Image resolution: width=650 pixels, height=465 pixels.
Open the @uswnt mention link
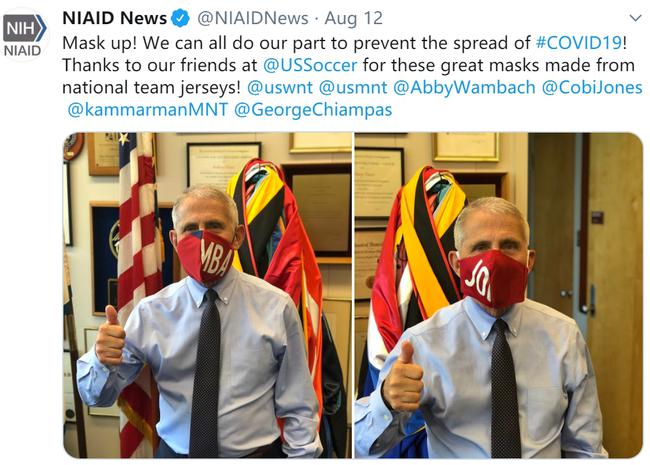280,87
